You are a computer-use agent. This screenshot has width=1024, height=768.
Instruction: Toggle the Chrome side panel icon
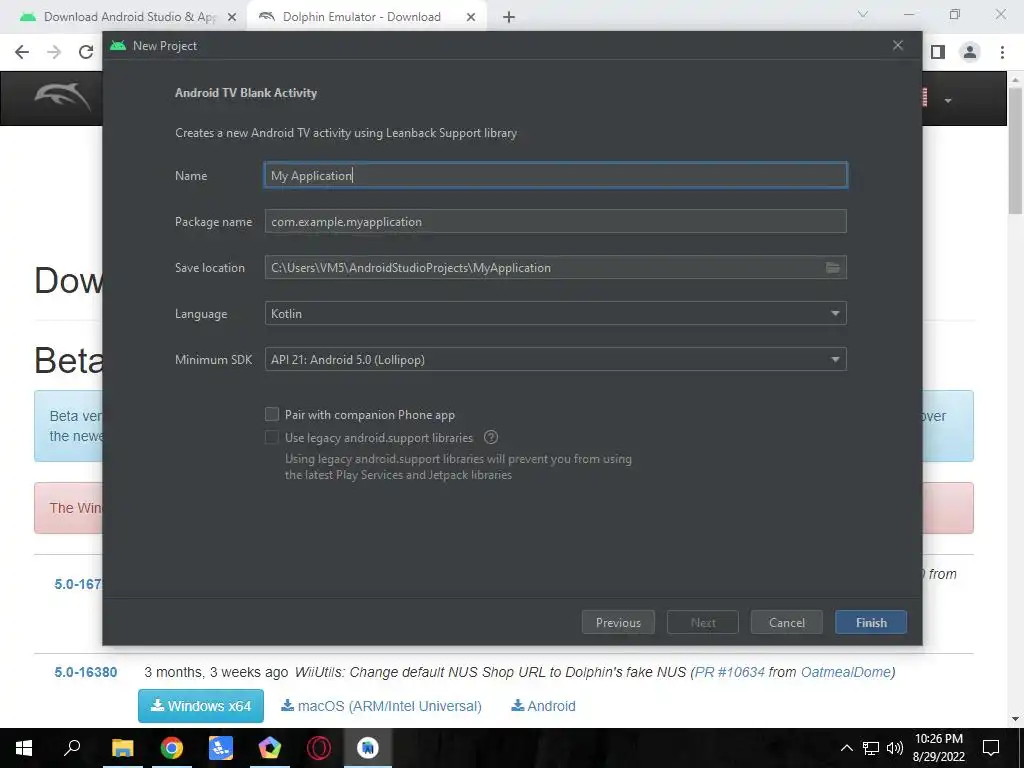[x=938, y=52]
